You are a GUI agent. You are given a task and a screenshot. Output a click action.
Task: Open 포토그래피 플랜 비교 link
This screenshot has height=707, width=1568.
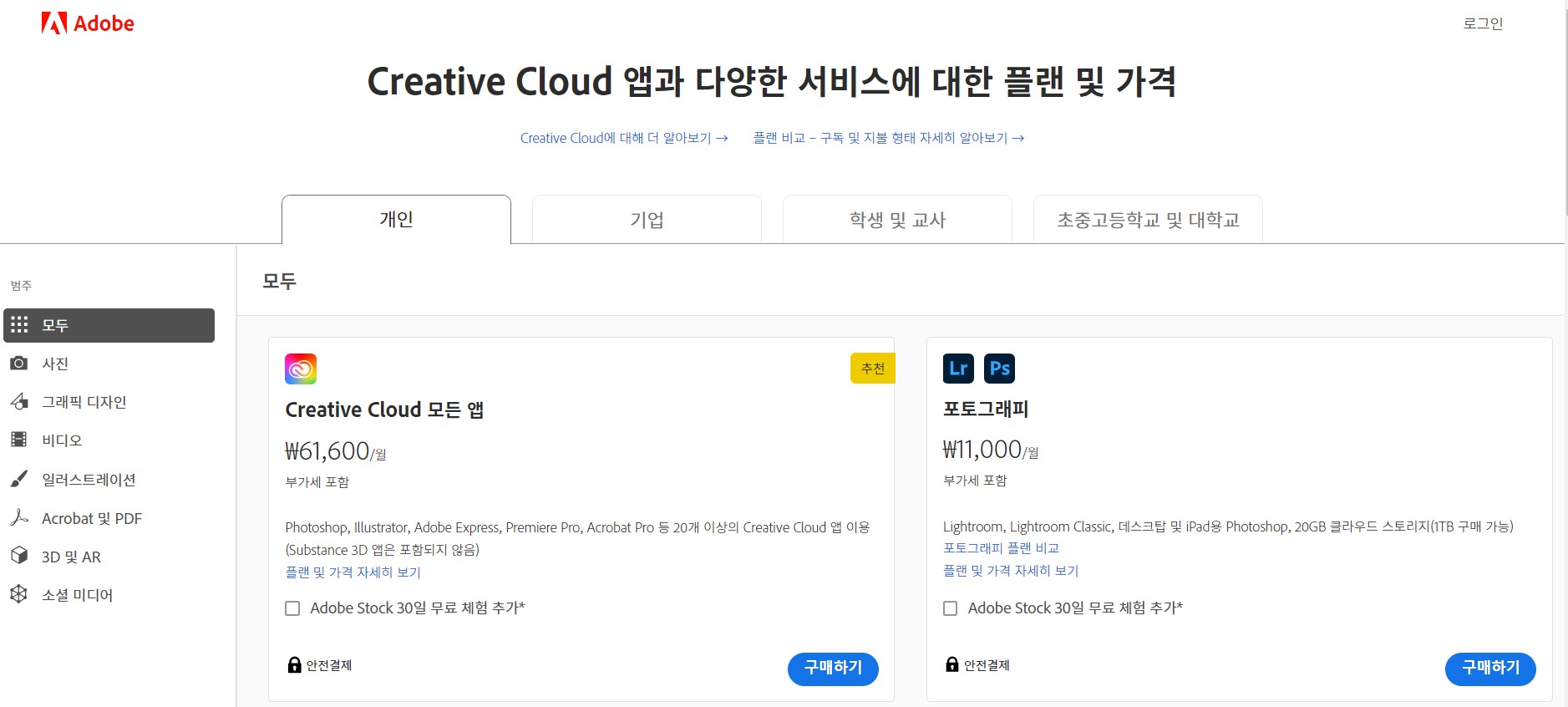tap(1001, 548)
